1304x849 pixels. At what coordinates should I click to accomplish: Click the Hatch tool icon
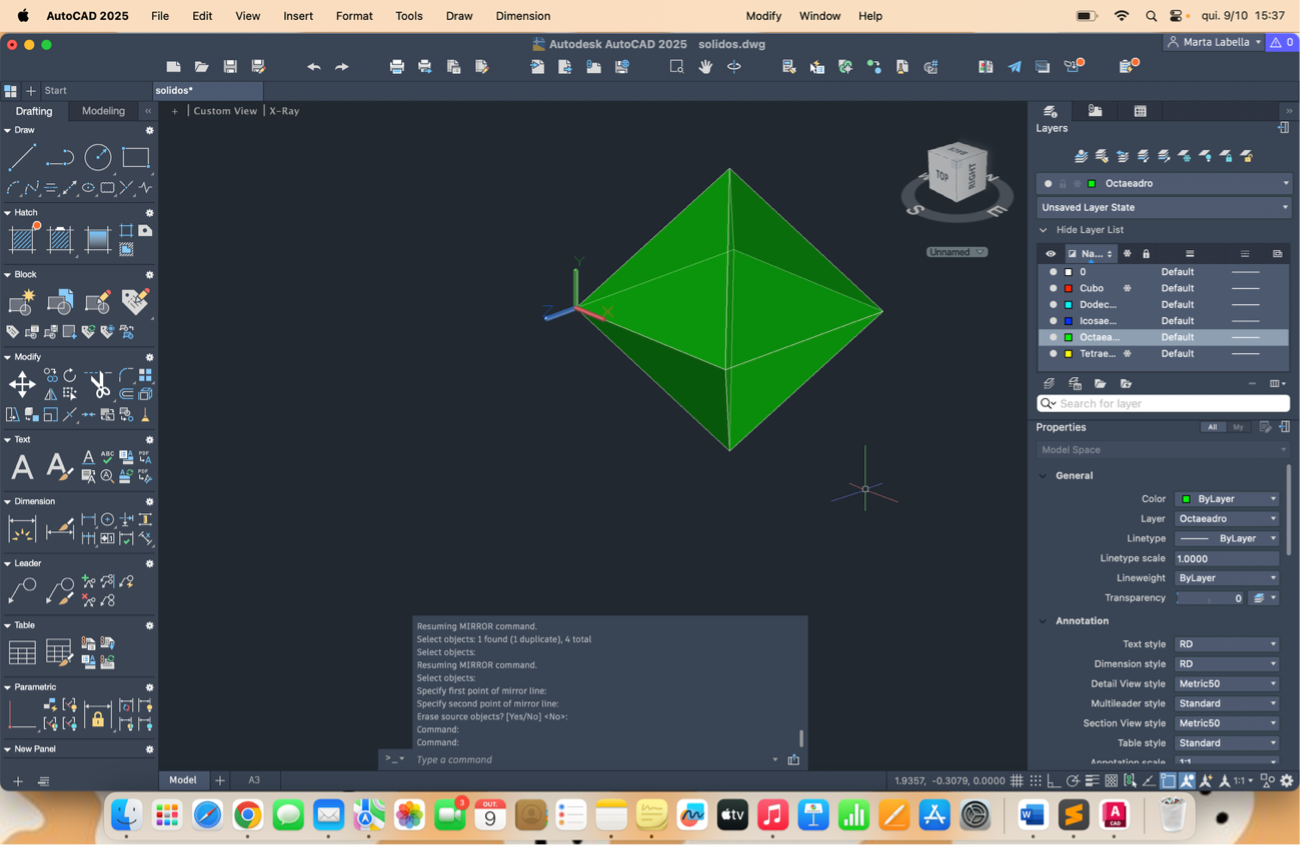click(x=22, y=239)
